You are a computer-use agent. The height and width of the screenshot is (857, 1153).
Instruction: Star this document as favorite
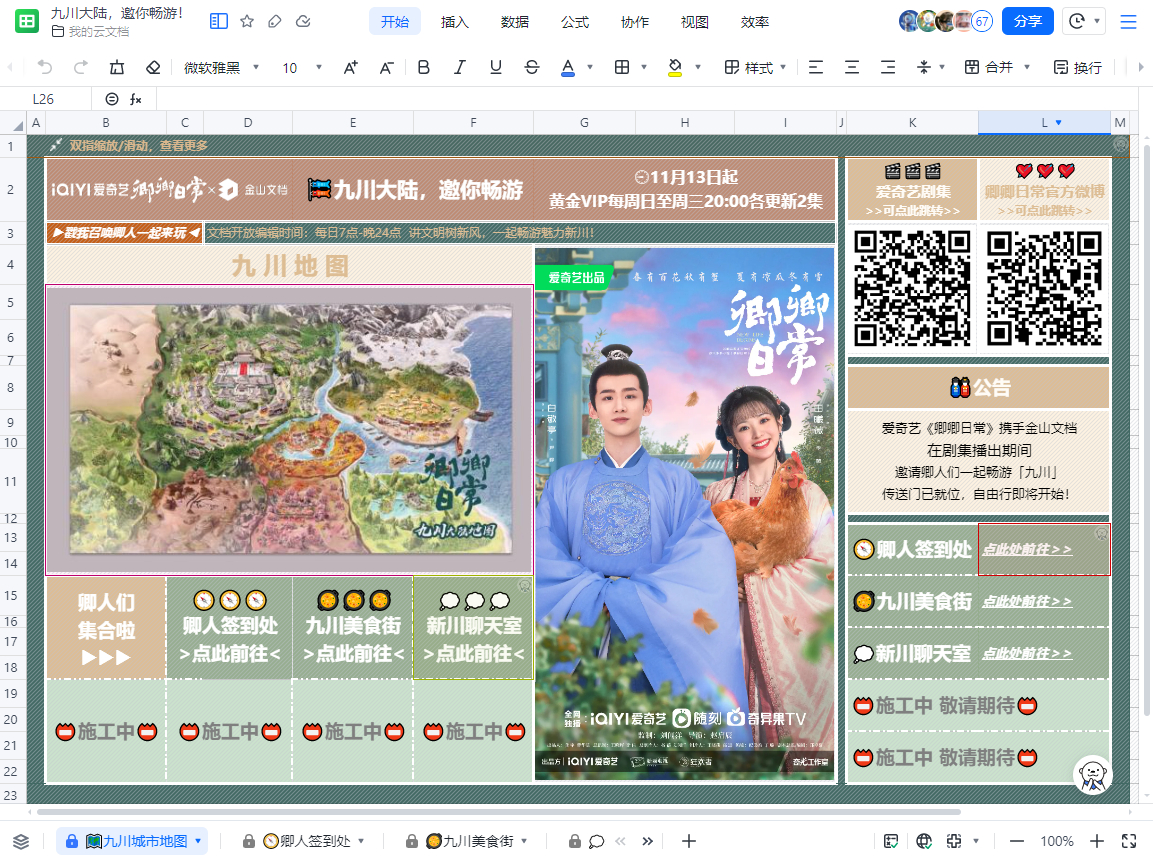[247, 21]
